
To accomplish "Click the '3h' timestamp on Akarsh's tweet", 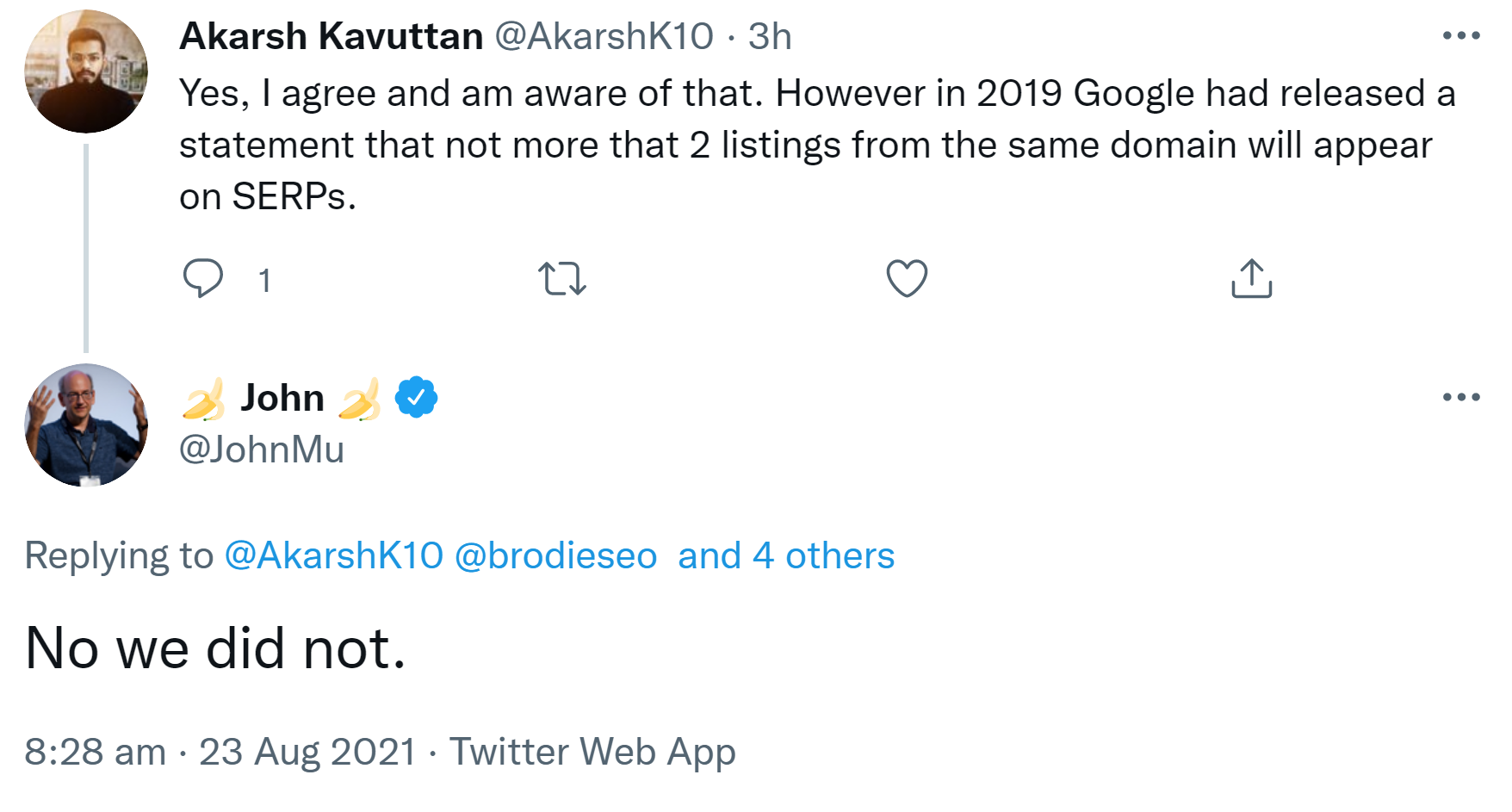I will (769, 35).
